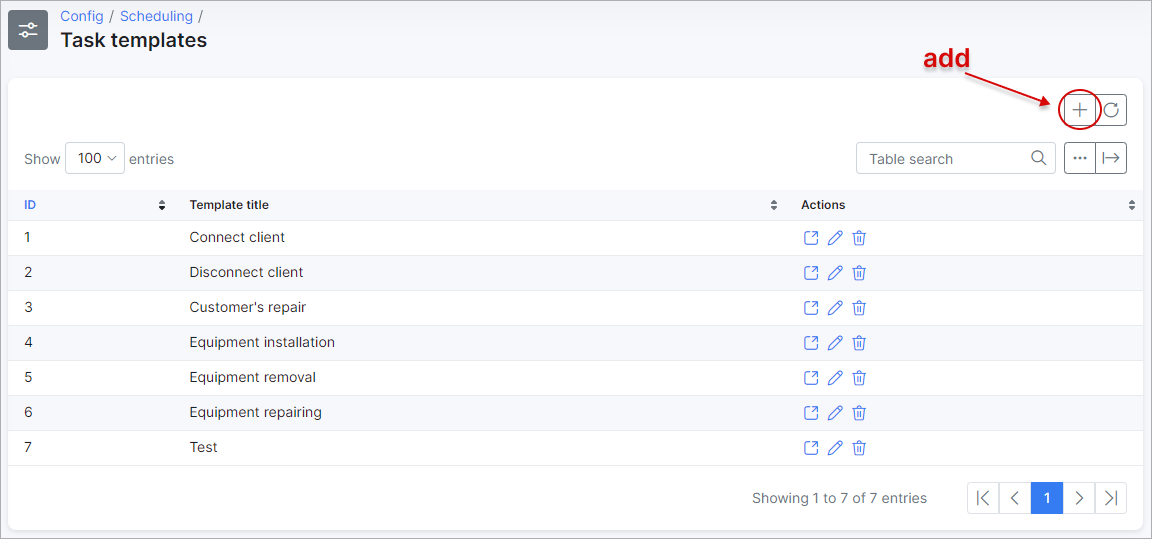Image resolution: width=1152 pixels, height=539 pixels.
Task: Select page 1 in pagination
Action: (x=1047, y=498)
